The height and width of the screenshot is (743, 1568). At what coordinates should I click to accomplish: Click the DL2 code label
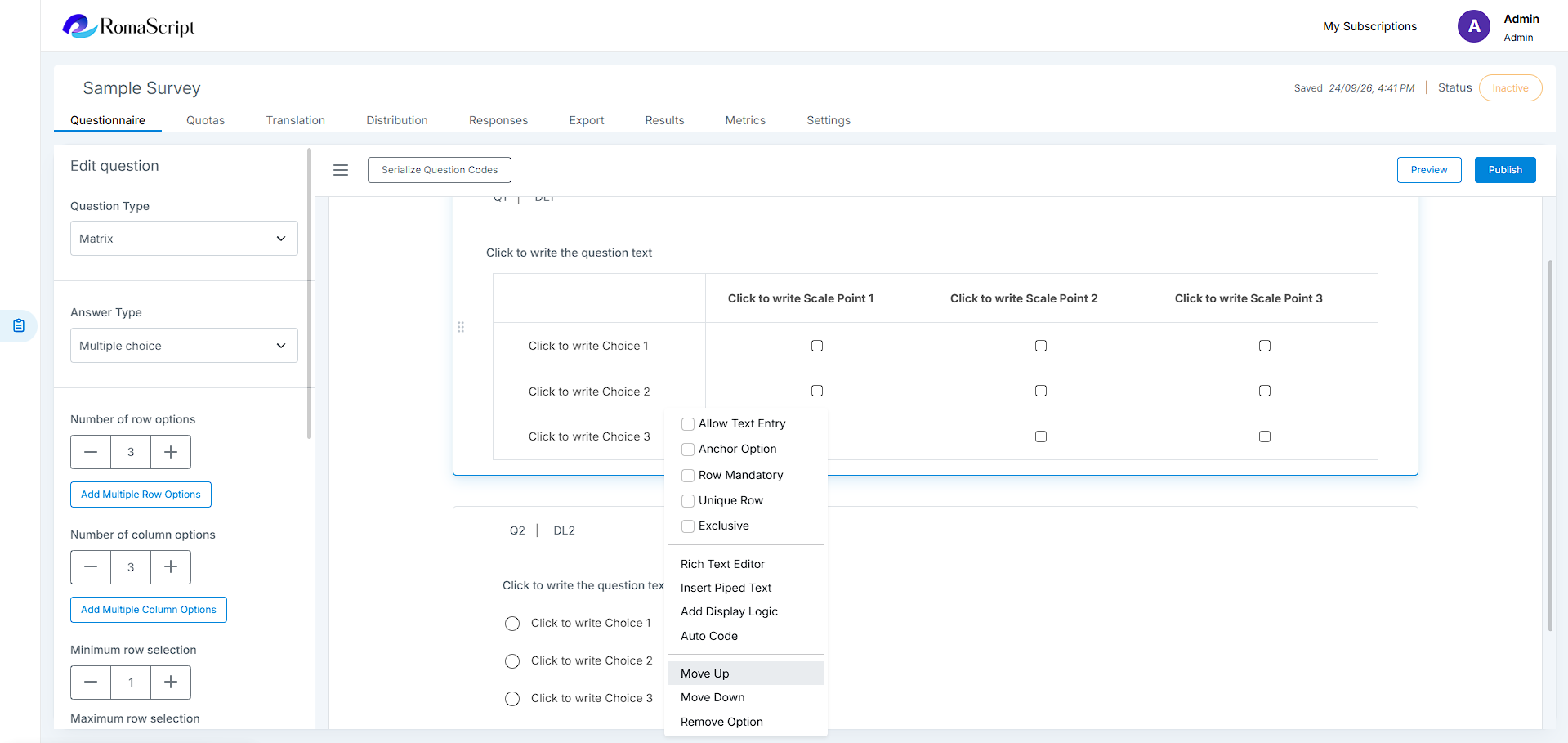(564, 530)
